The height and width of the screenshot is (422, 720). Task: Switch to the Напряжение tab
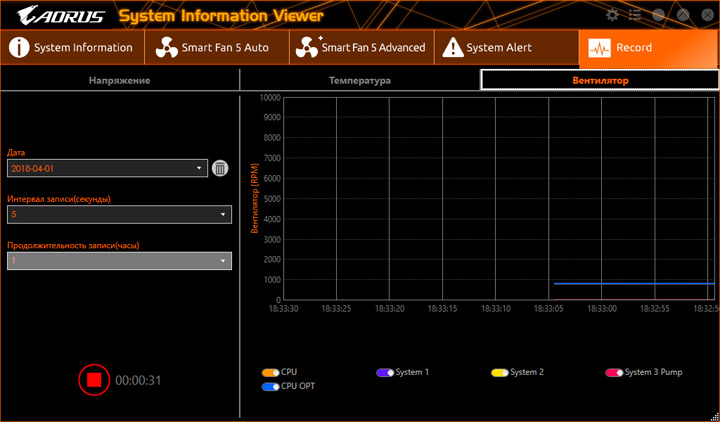[x=120, y=80]
